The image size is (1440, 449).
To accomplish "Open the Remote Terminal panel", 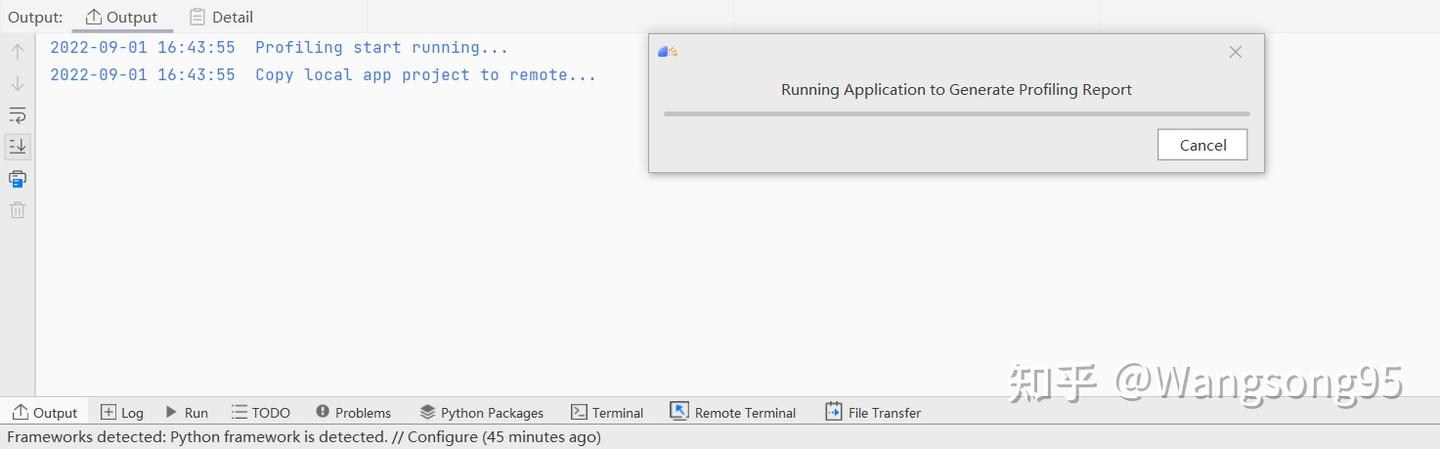I will click(733, 412).
